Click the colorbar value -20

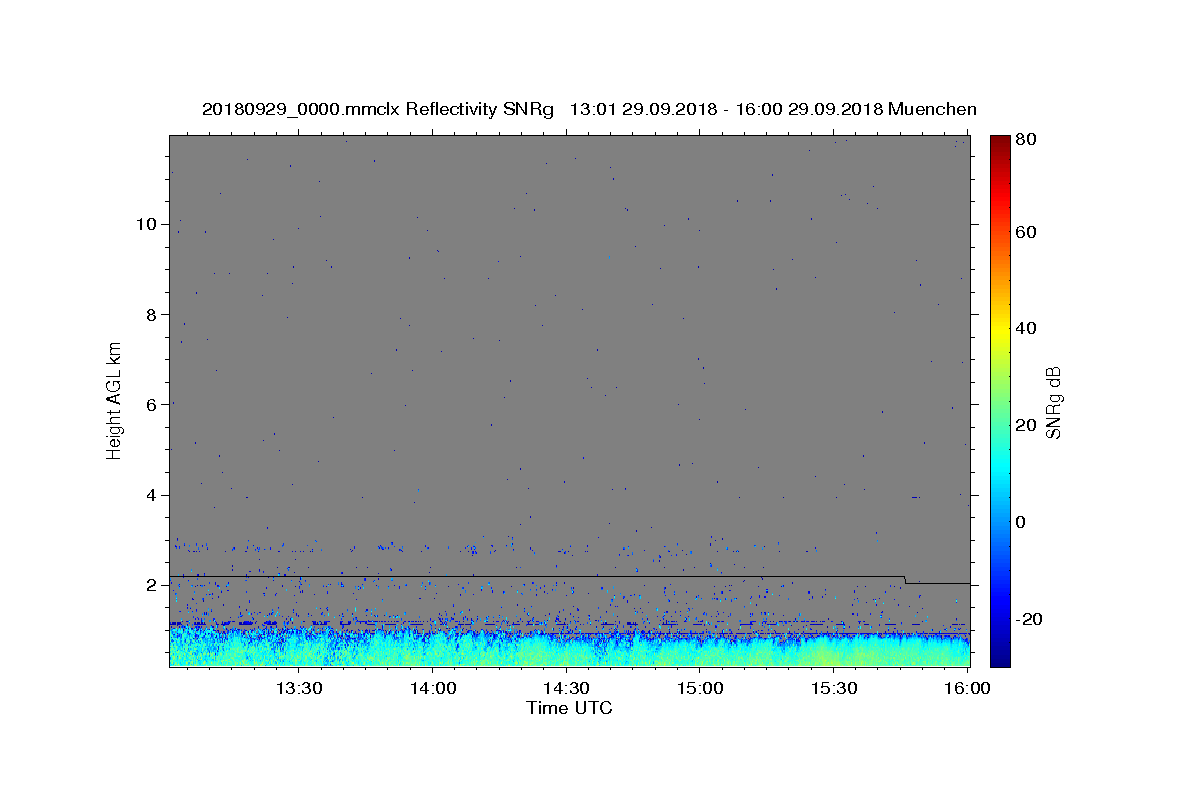(1027, 619)
